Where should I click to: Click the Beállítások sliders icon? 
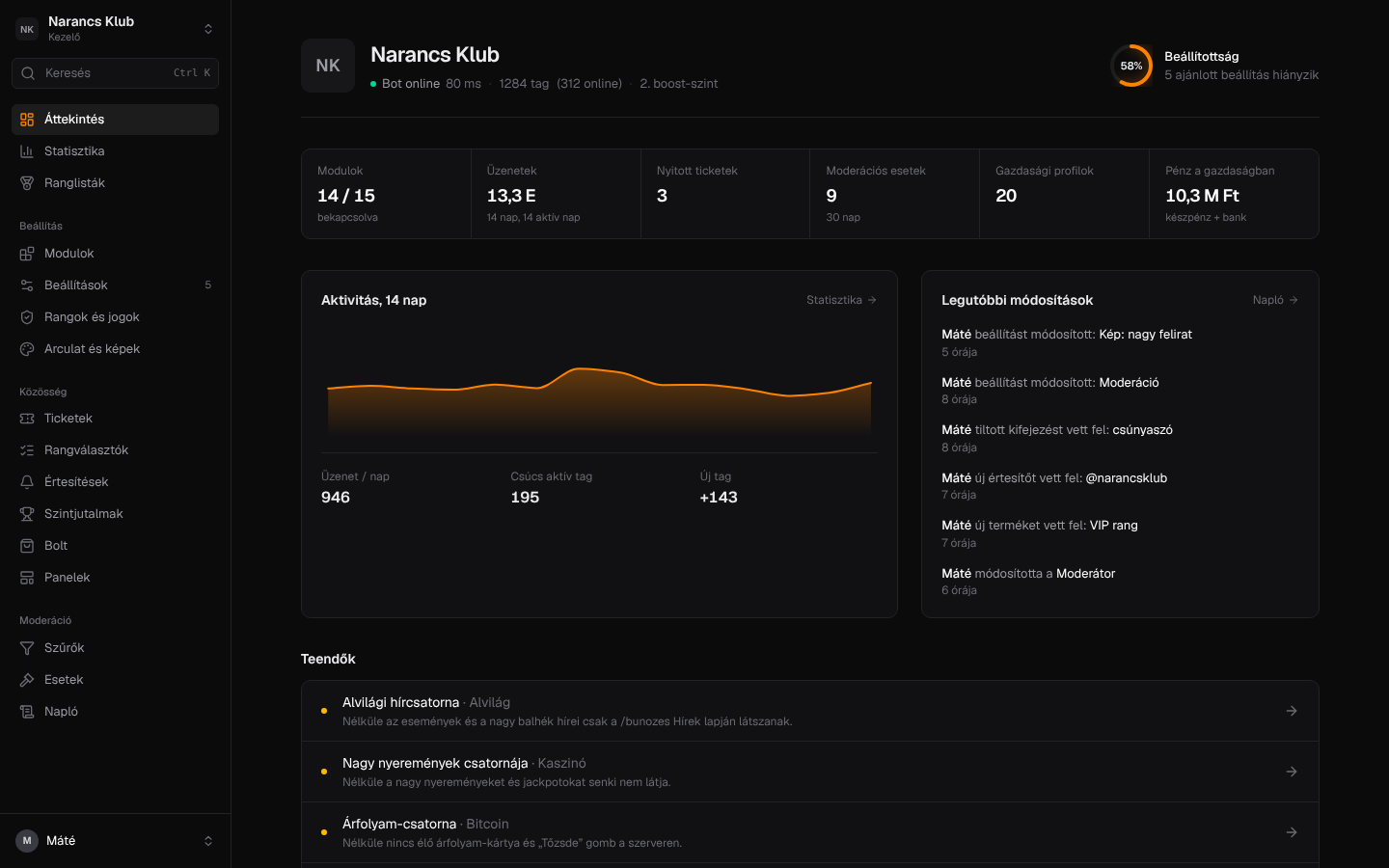27,285
